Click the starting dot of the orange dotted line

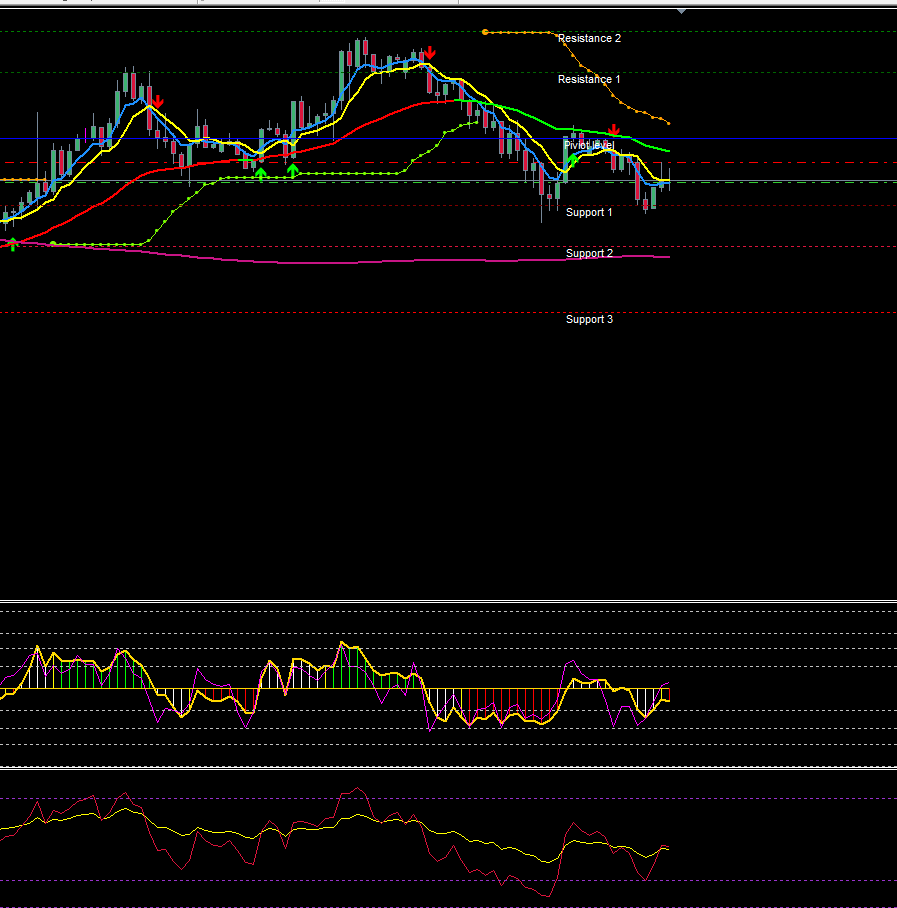tap(485, 32)
